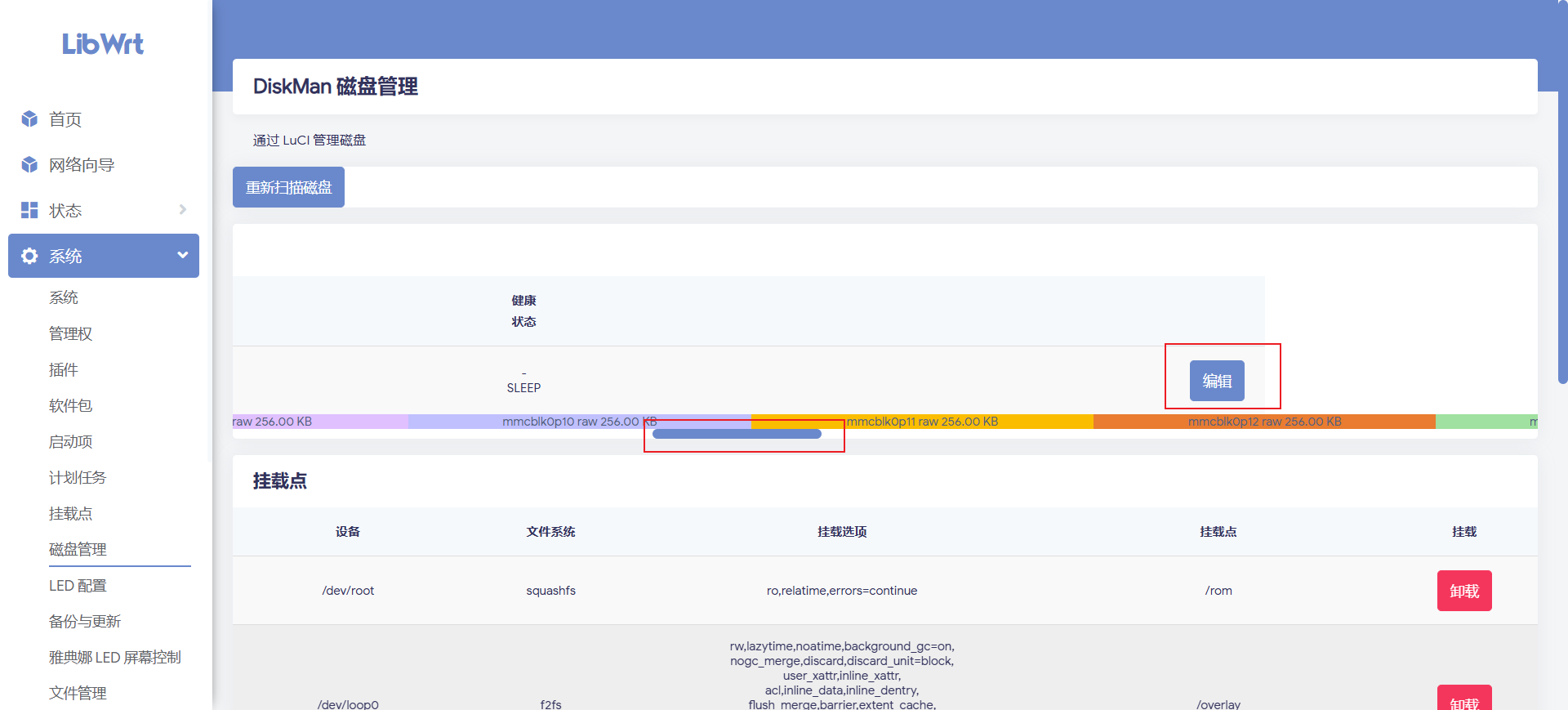Viewport: 1568px width, 710px height.
Task: Click the DiskMan 磁盘管理 page title
Action: (336, 87)
